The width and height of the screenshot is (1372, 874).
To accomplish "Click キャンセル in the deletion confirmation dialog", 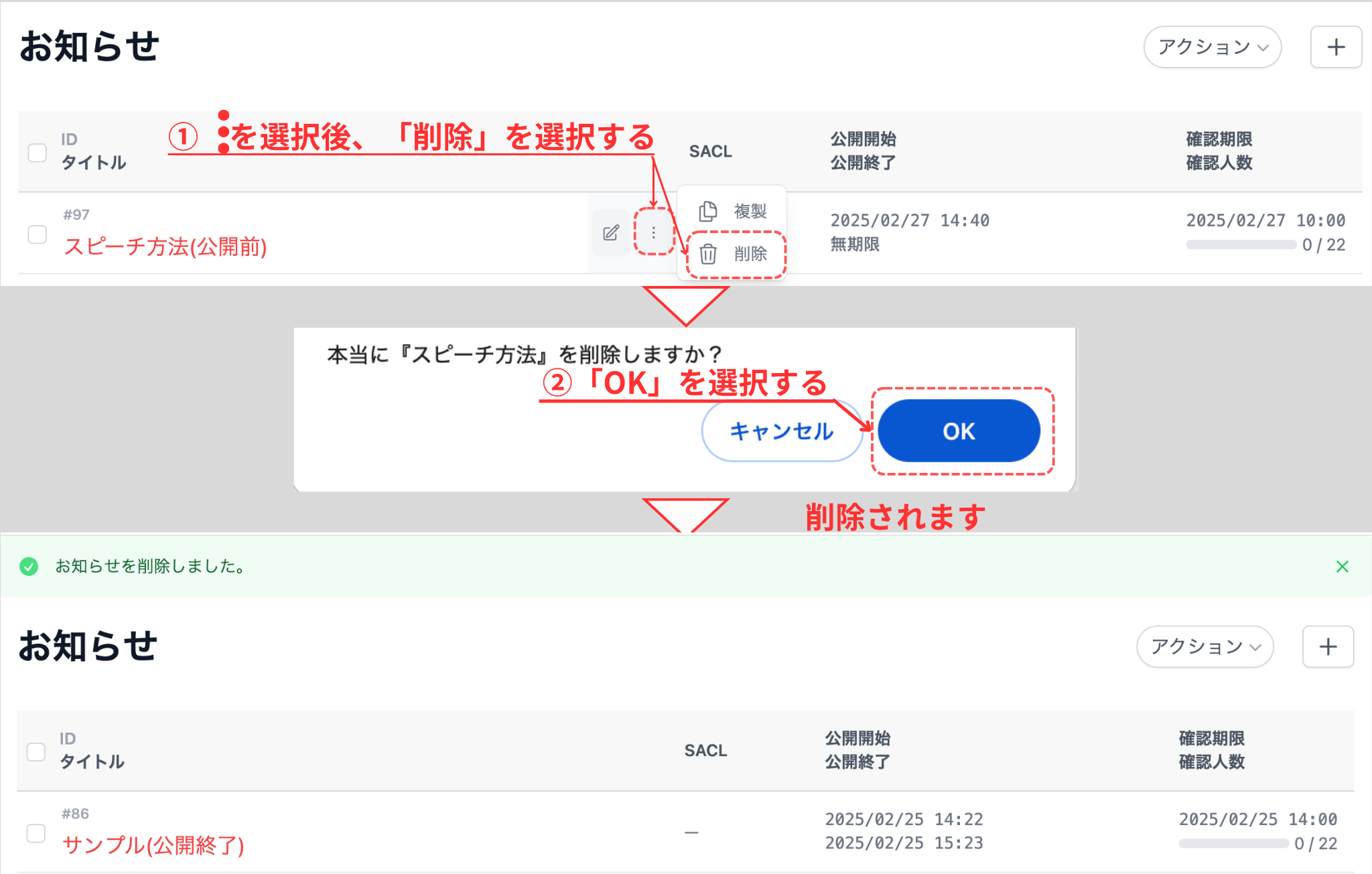I will pos(781,431).
